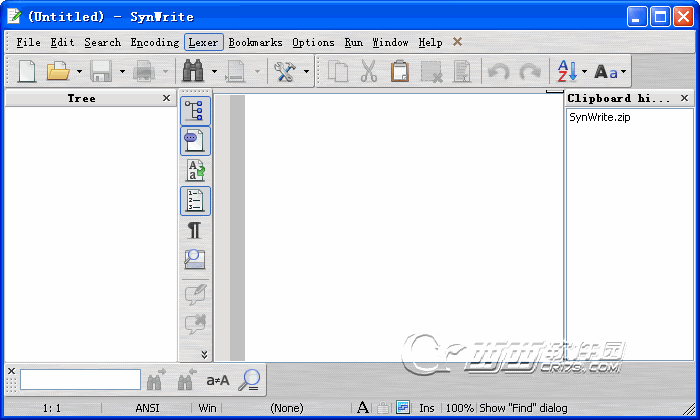Image resolution: width=700 pixels, height=420 pixels.
Task: Click the printer icon
Action: (x=144, y=71)
